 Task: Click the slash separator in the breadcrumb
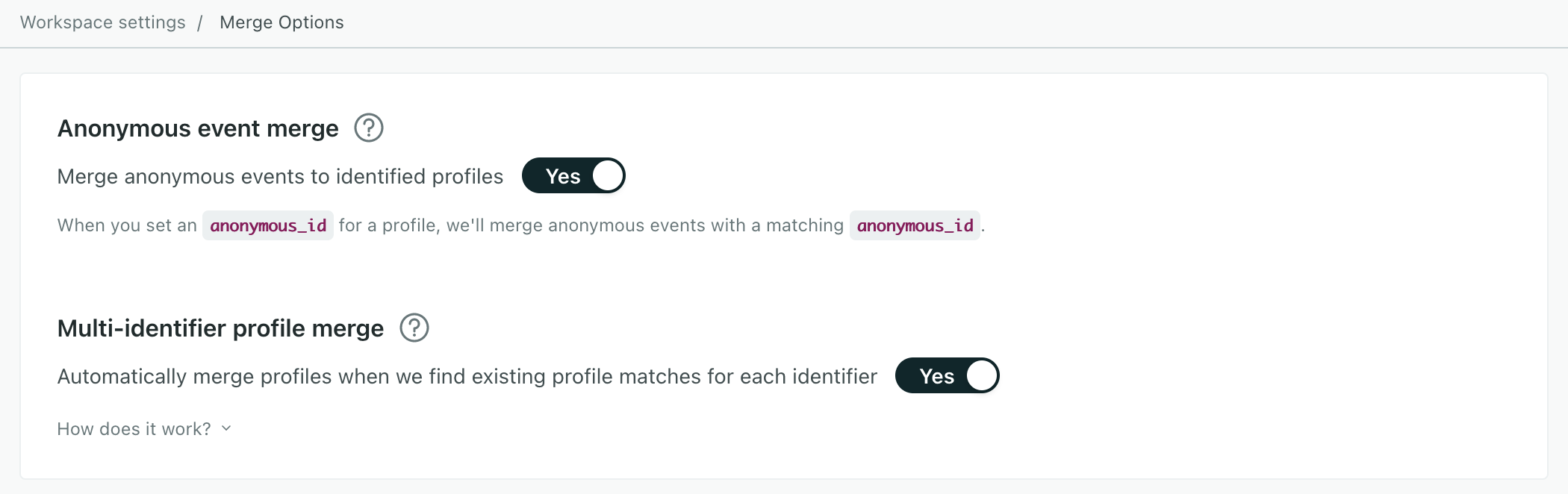(200, 22)
